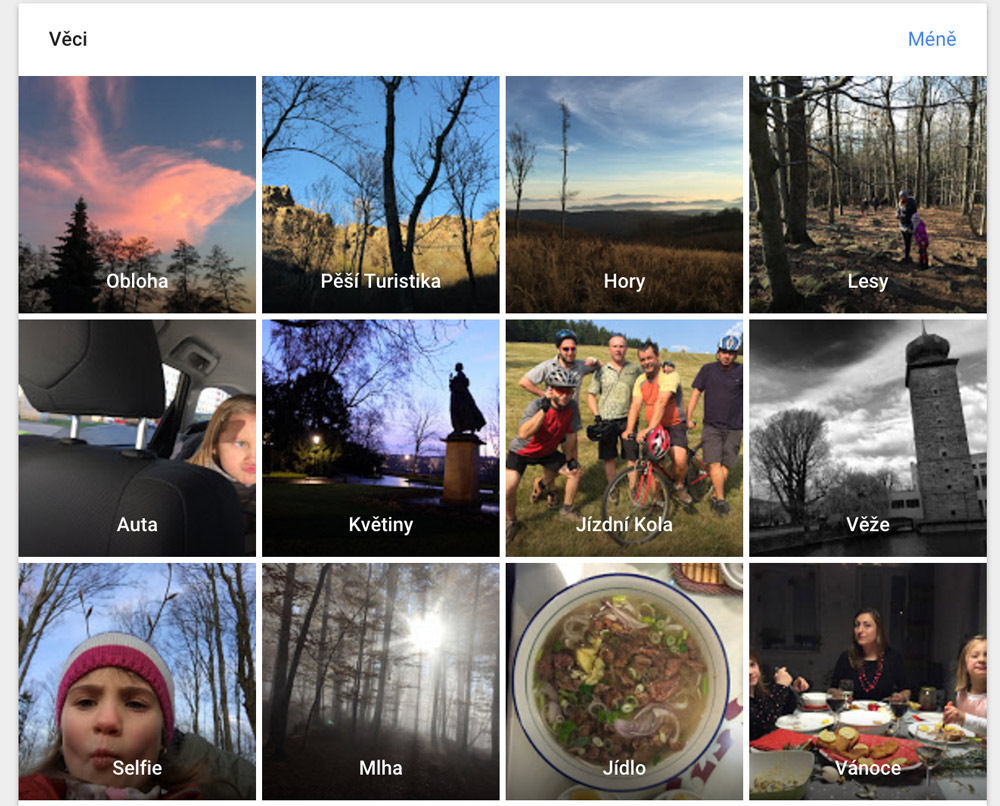Click the 'Pěší Turistika' label text
The image size is (1000, 806).
point(380,281)
